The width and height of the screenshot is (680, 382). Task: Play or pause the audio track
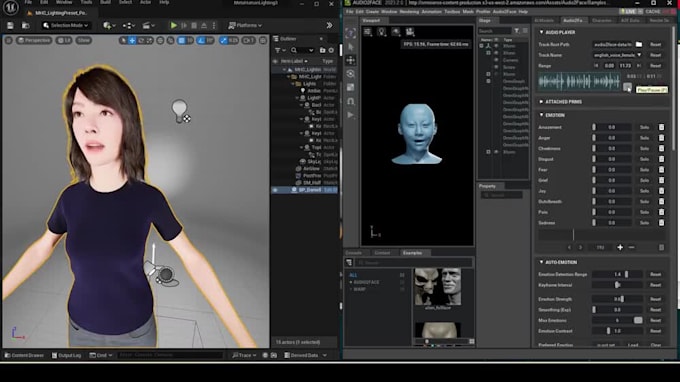[628, 87]
